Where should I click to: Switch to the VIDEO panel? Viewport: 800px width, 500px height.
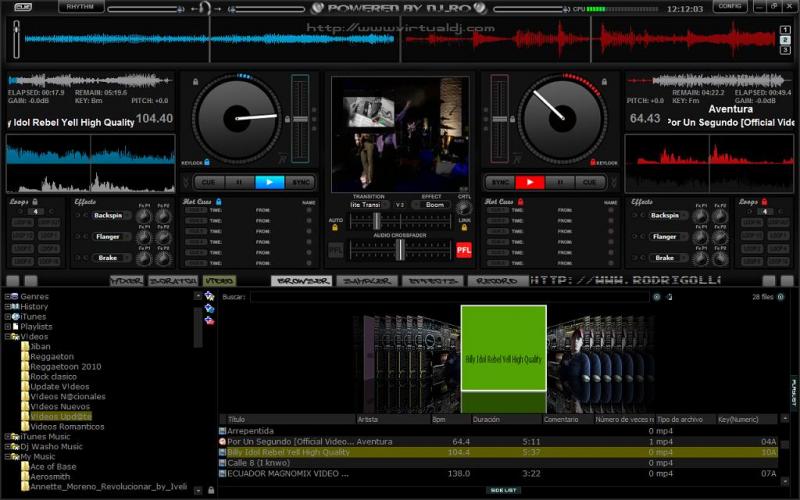point(219,281)
